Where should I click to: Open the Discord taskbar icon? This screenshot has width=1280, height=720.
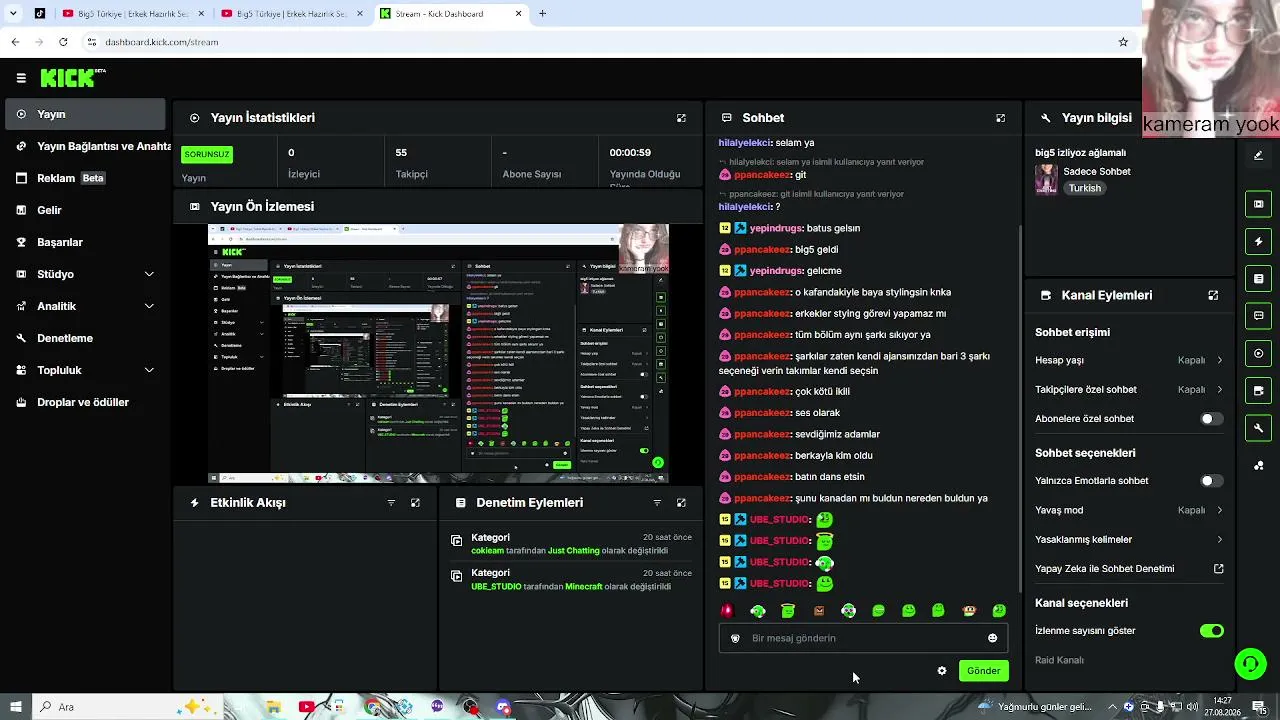pos(503,707)
